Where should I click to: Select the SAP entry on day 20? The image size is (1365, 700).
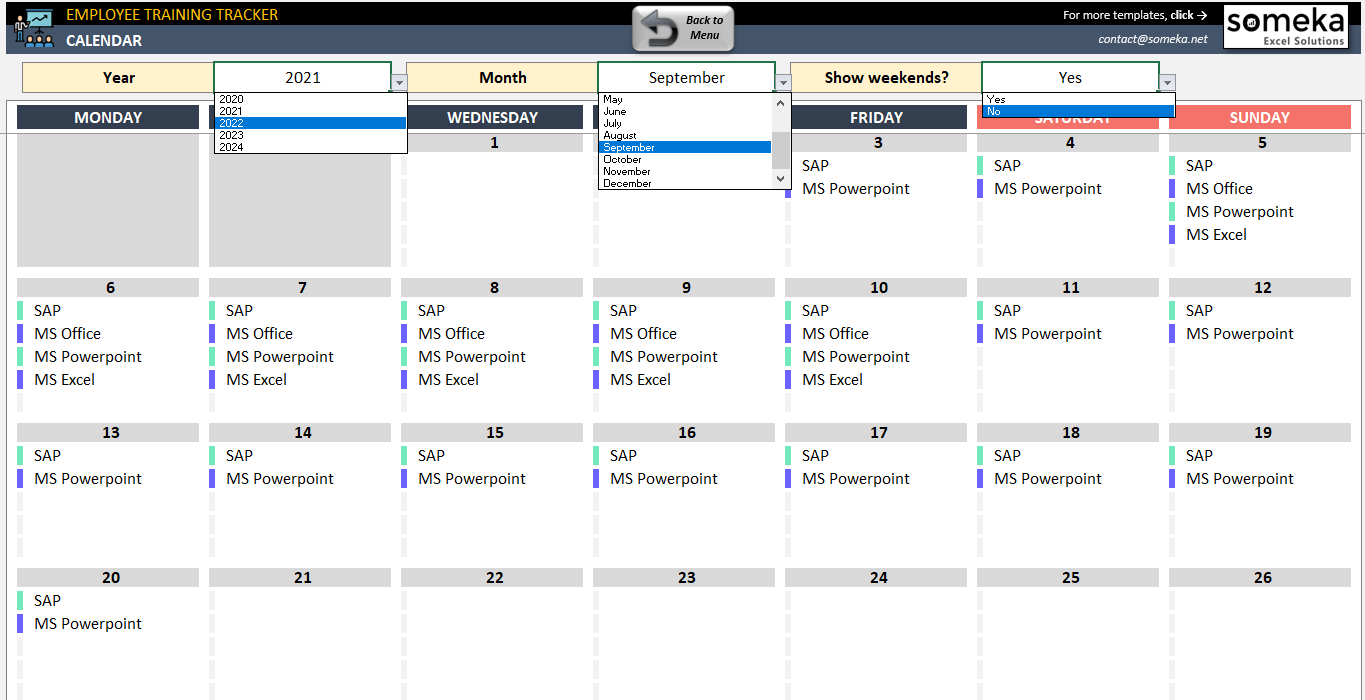pyautogui.click(x=47, y=600)
